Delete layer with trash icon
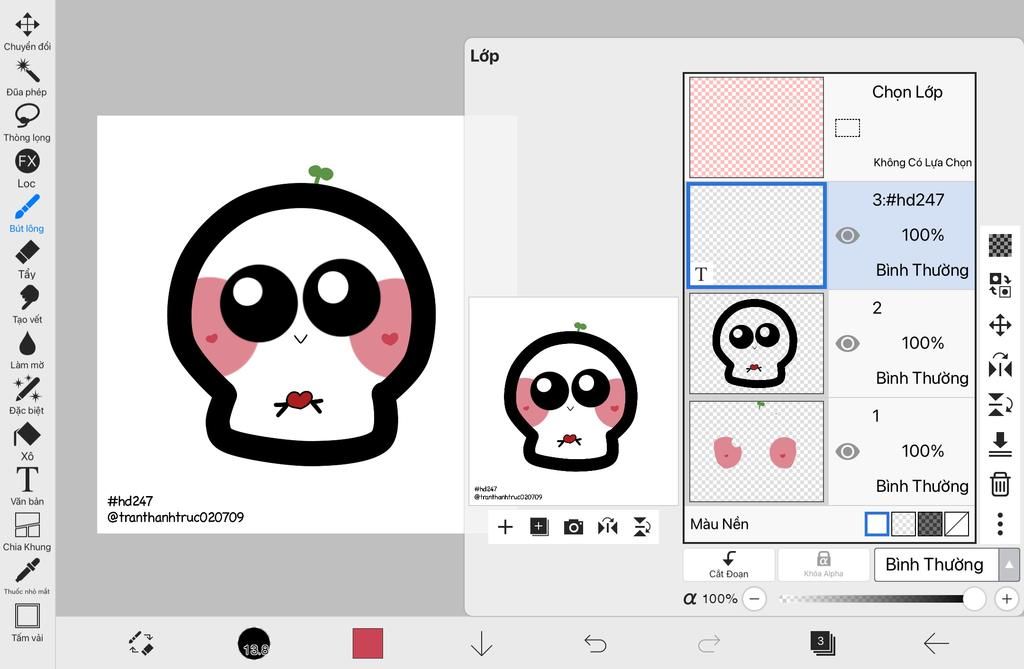Screen dimensions: 1024x669 click(x=1000, y=484)
